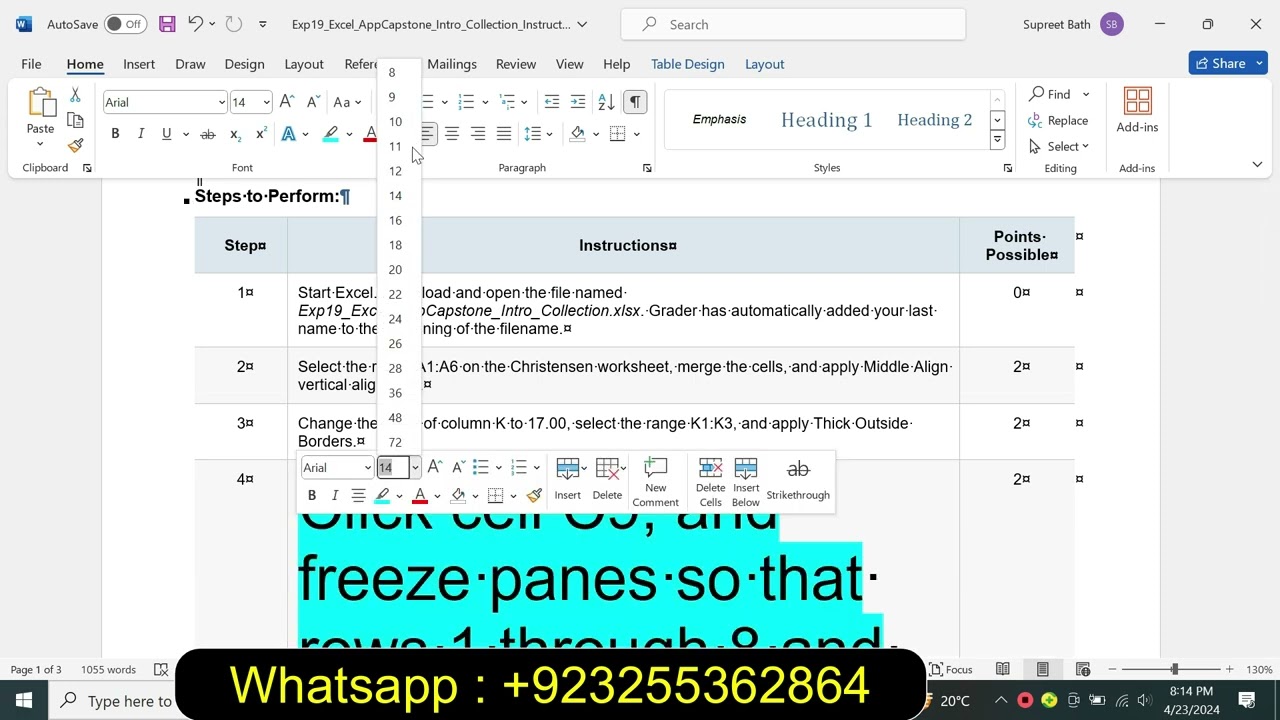Viewport: 1280px width, 720px height.
Task: Open the Review tab
Action: click(x=516, y=64)
